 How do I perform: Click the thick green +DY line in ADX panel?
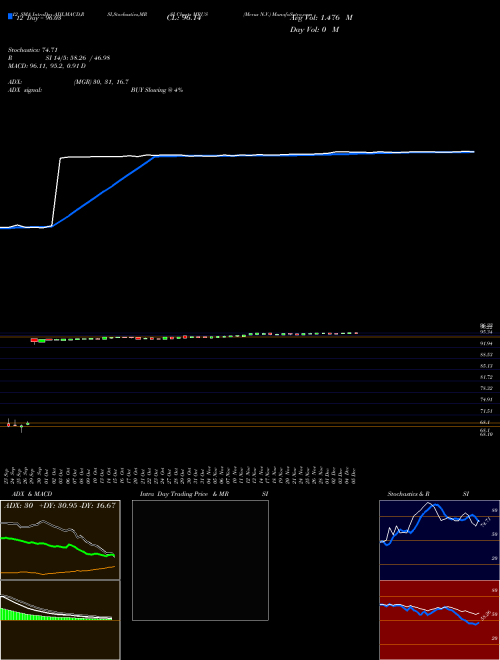57,547
